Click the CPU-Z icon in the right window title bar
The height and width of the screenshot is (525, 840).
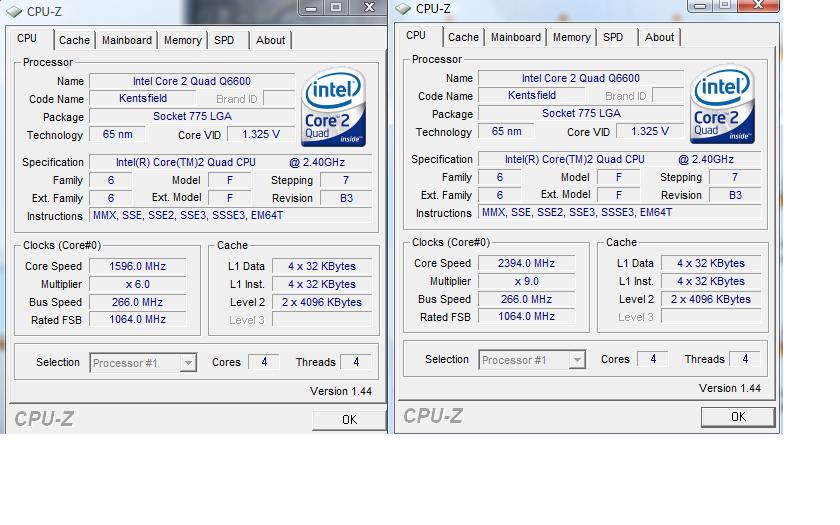click(x=404, y=9)
